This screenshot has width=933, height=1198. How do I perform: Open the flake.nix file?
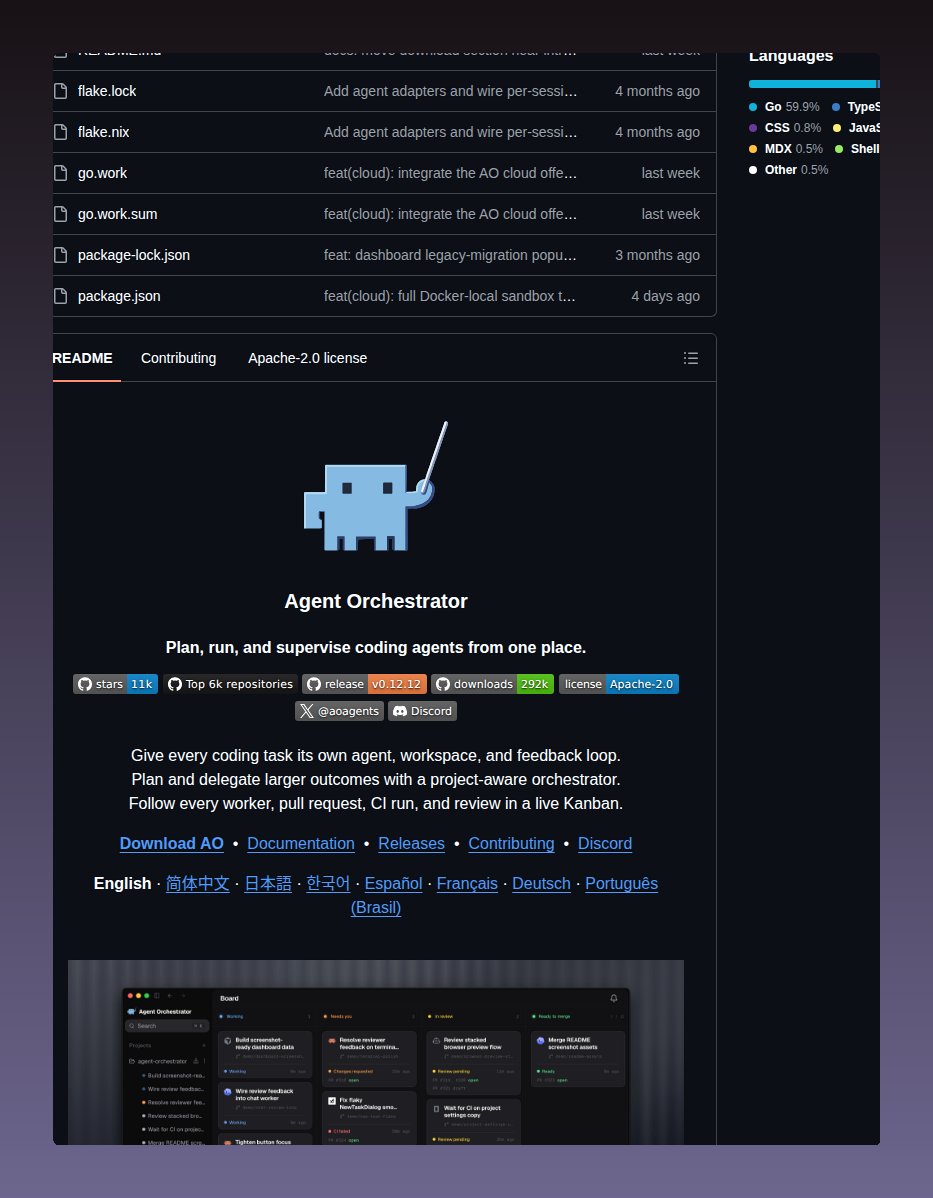[103, 132]
